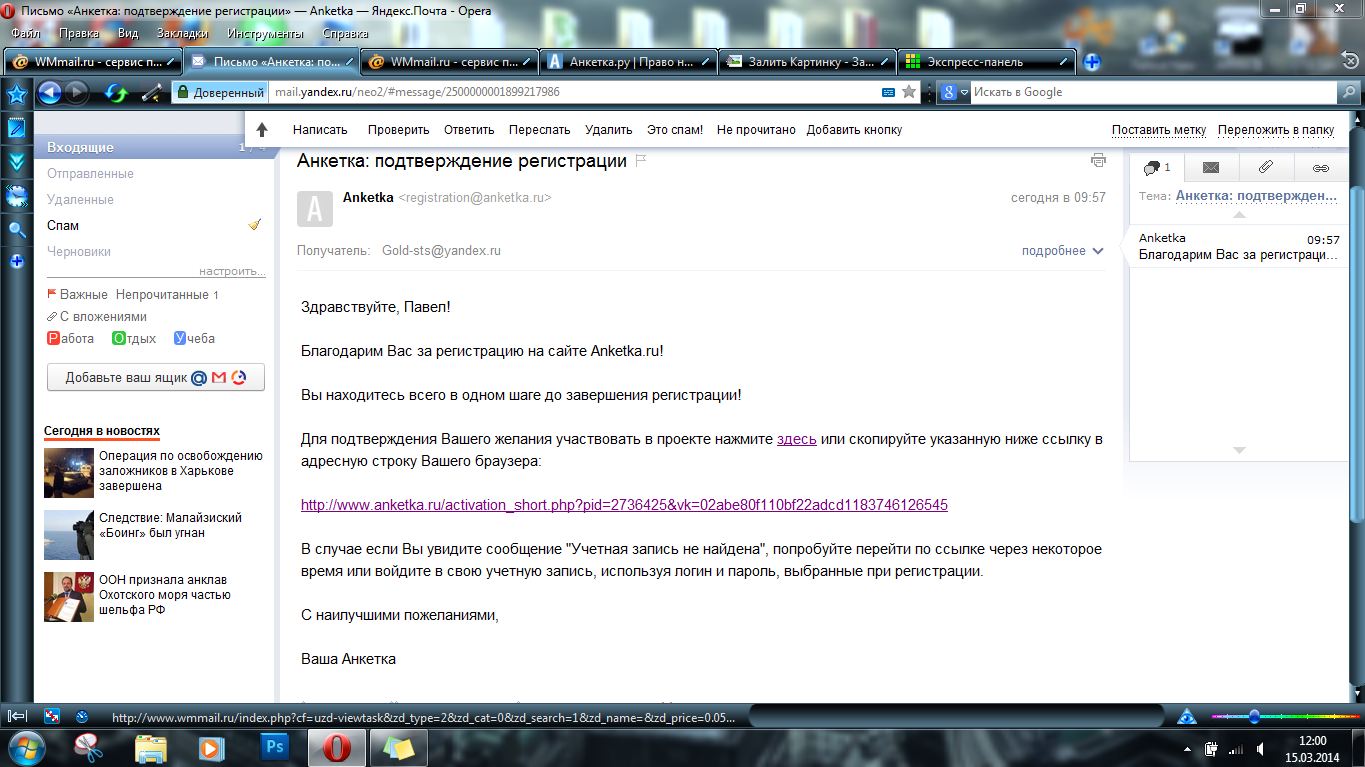Click the address bar URL field

pyautogui.click(x=573, y=92)
